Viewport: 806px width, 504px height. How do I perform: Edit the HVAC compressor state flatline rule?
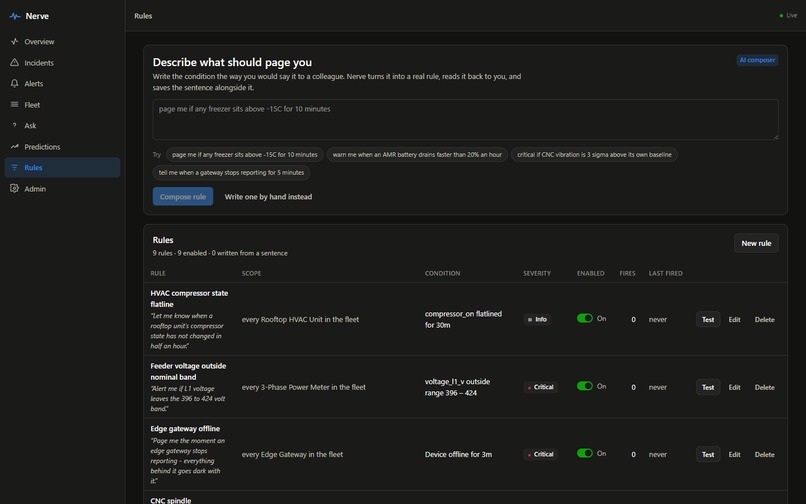[735, 319]
